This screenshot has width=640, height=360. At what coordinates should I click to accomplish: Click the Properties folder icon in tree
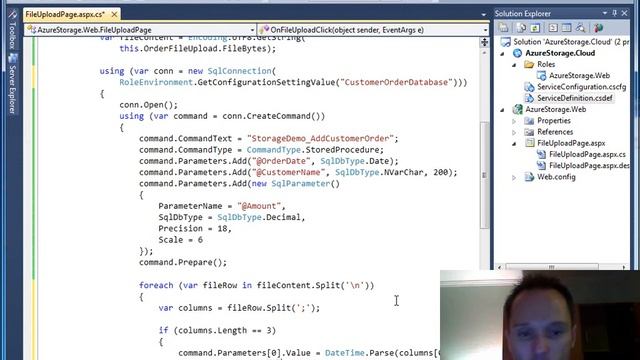[x=529, y=121]
